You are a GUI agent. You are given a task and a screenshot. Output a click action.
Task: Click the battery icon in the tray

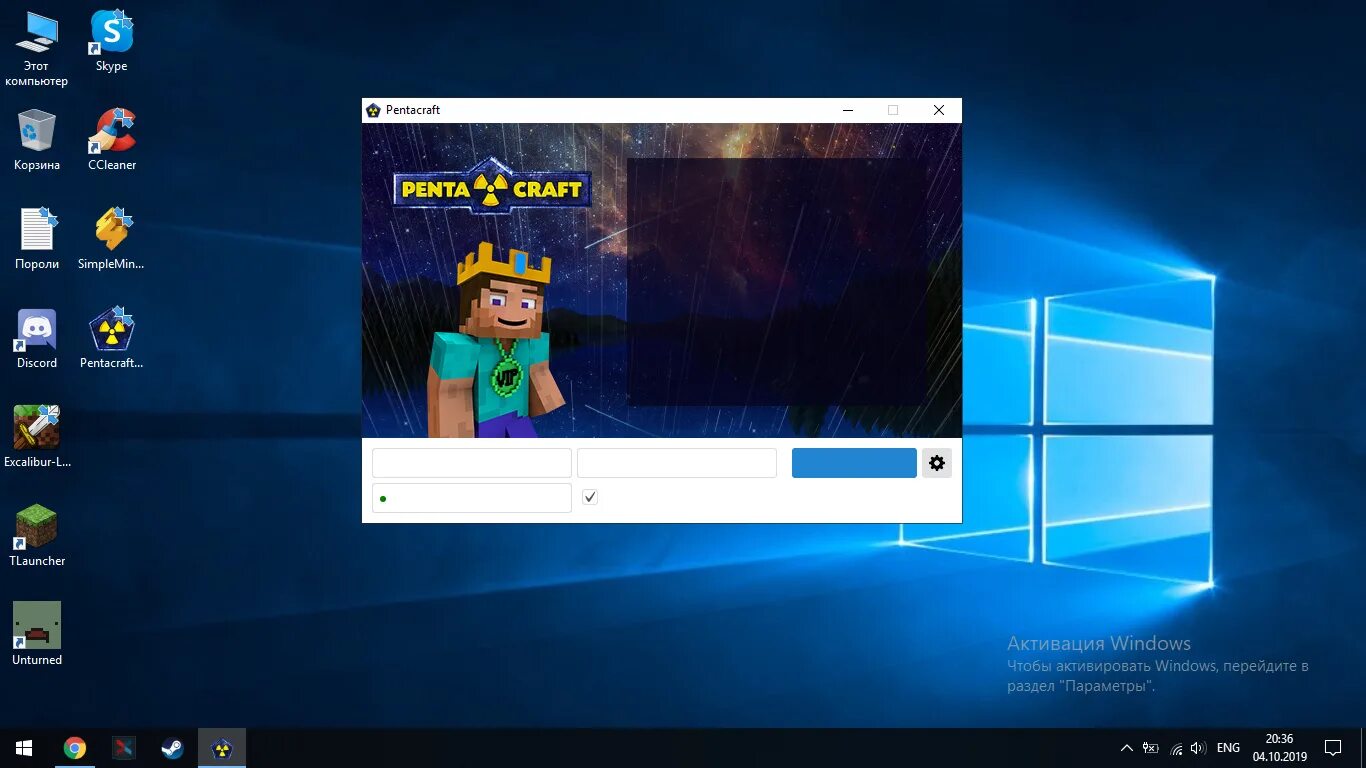coord(1151,748)
